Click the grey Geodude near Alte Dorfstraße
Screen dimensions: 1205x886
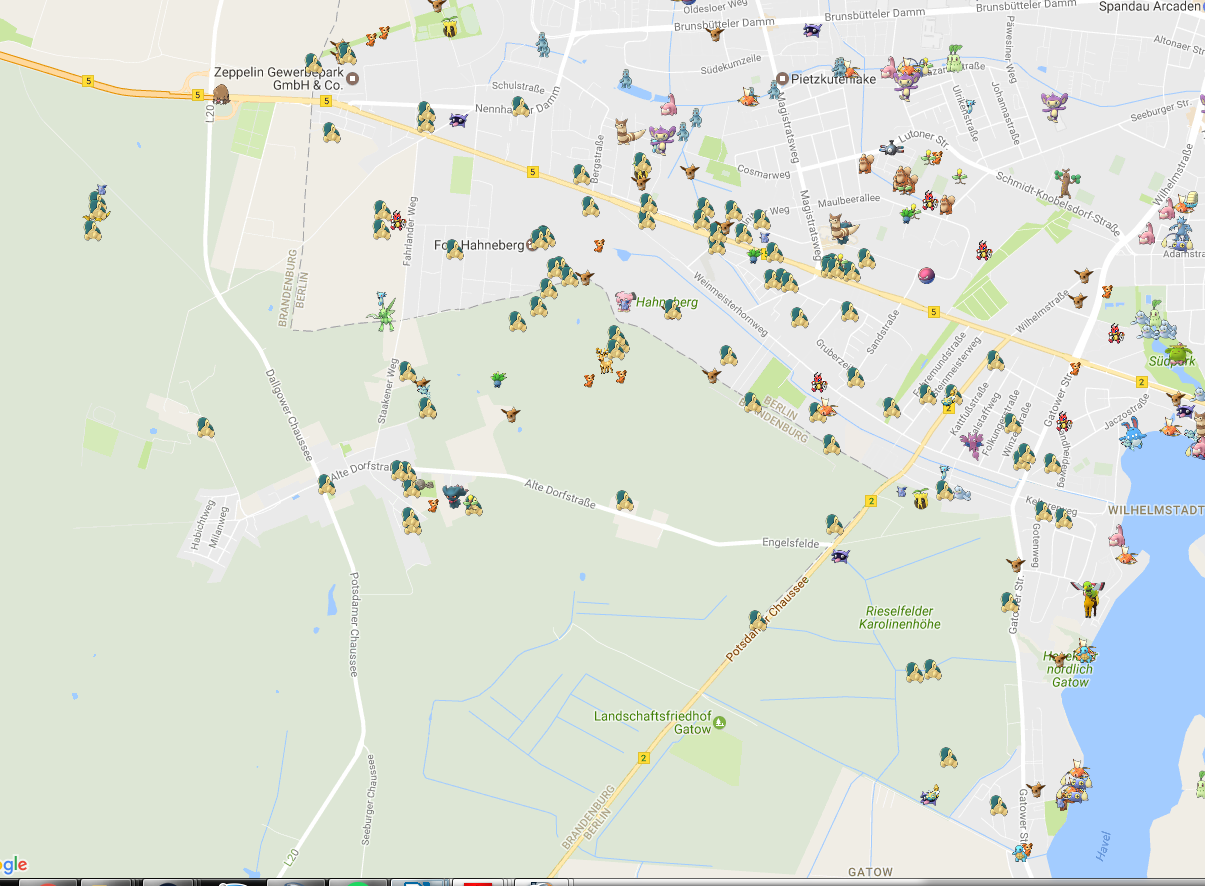tap(422, 485)
